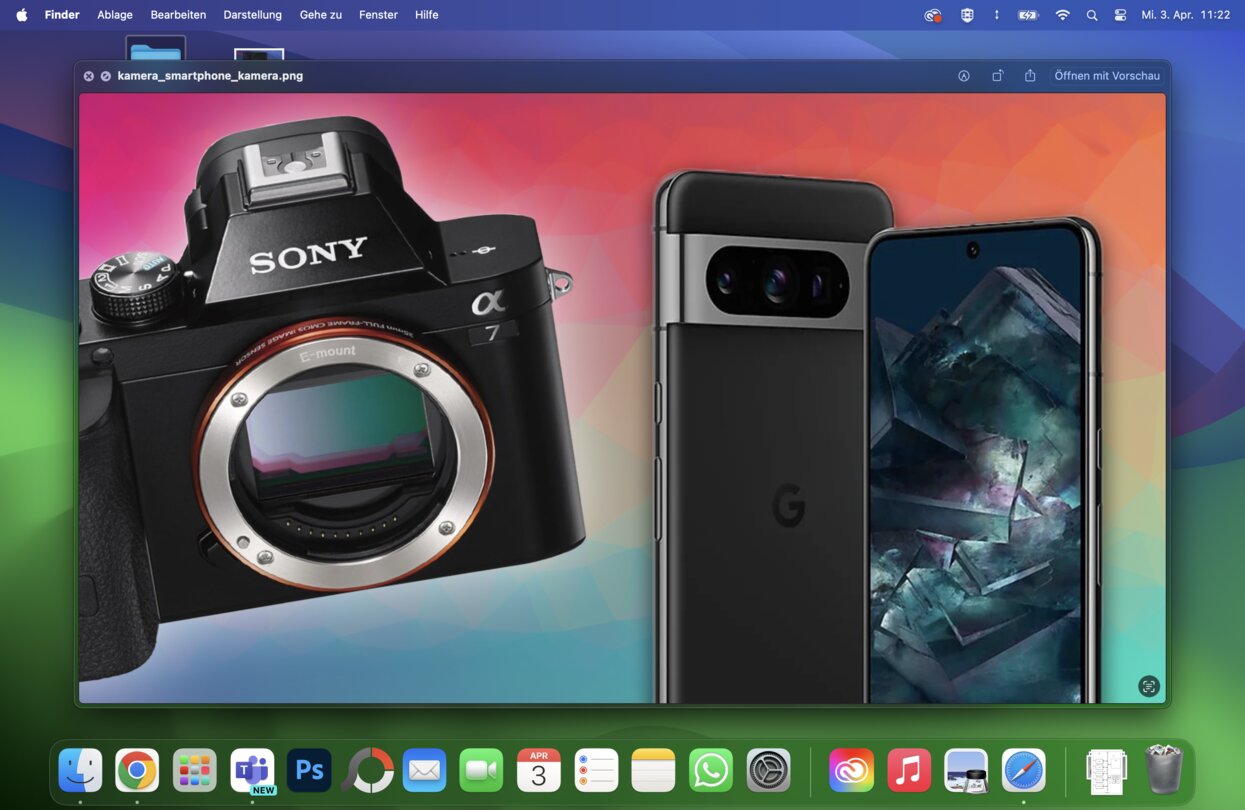The image size is (1245, 810).
Task: Expand the Gehe zu menu
Action: (320, 15)
